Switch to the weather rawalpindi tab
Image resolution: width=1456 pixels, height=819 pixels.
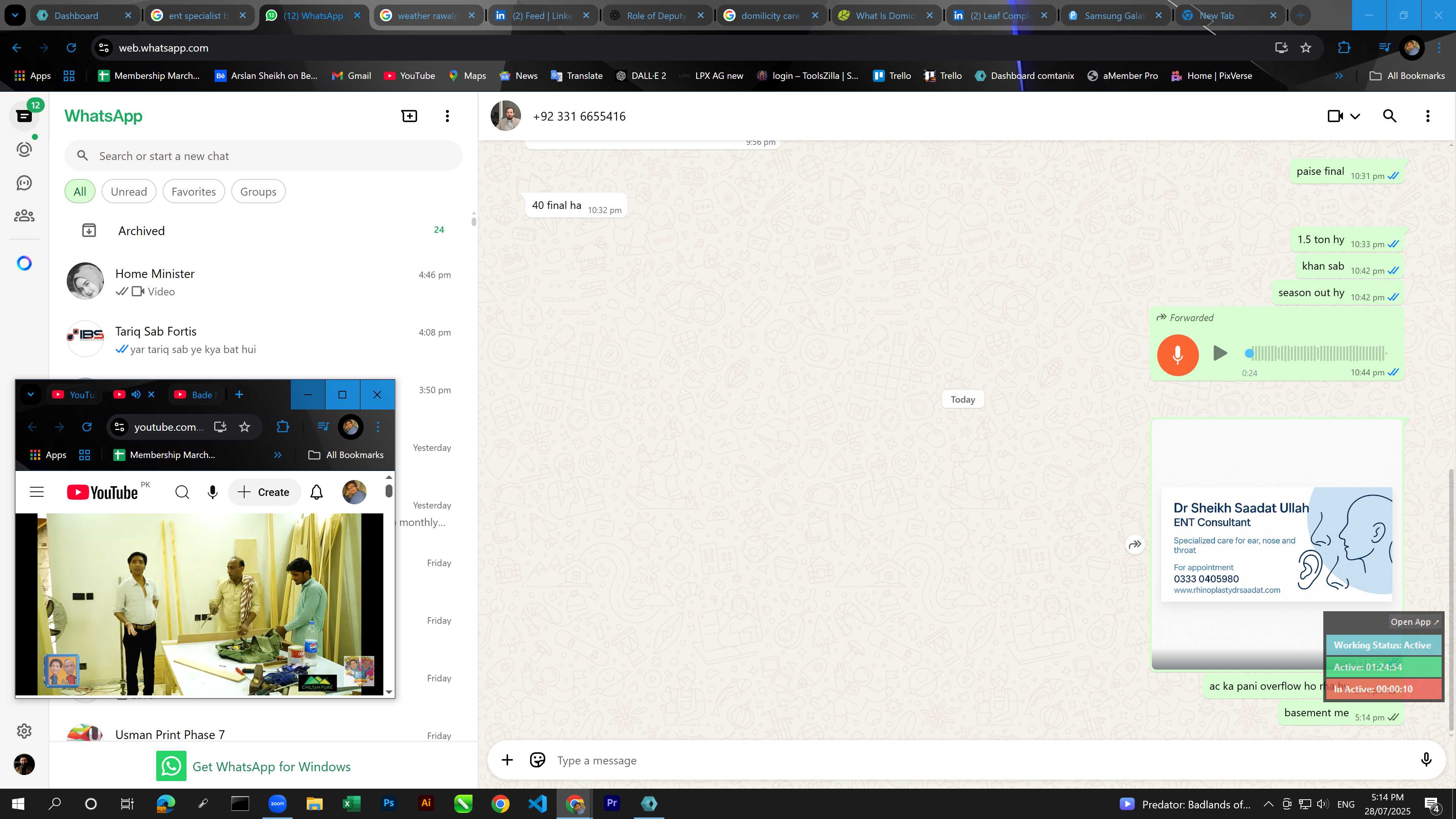click(427, 16)
